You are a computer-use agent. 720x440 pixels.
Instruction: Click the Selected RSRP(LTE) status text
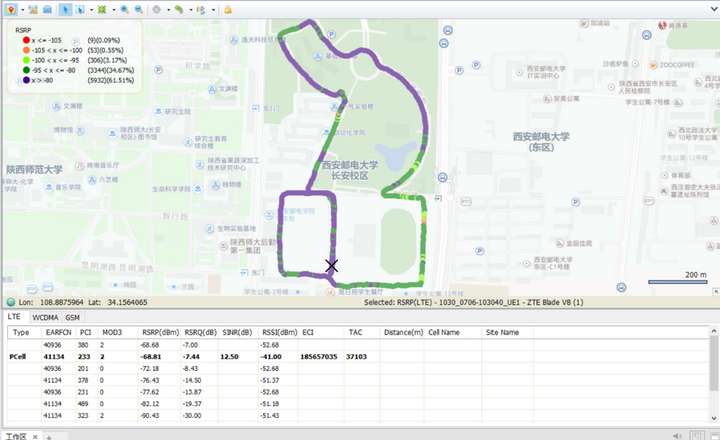click(473, 302)
